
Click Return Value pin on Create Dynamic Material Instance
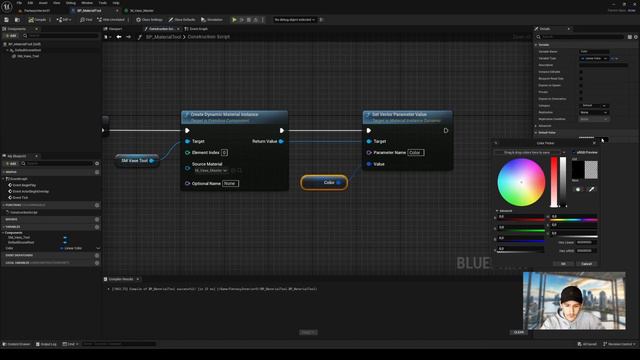tap(281, 141)
